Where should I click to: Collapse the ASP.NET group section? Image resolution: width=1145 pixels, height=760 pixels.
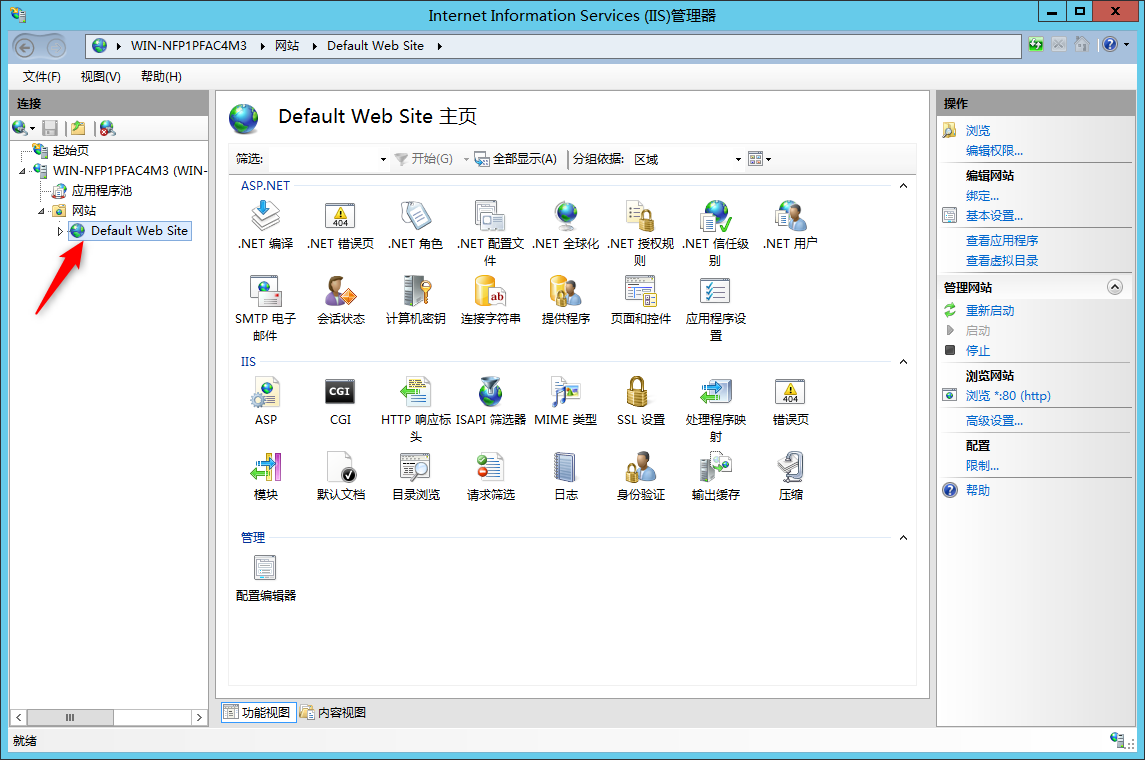[903, 185]
